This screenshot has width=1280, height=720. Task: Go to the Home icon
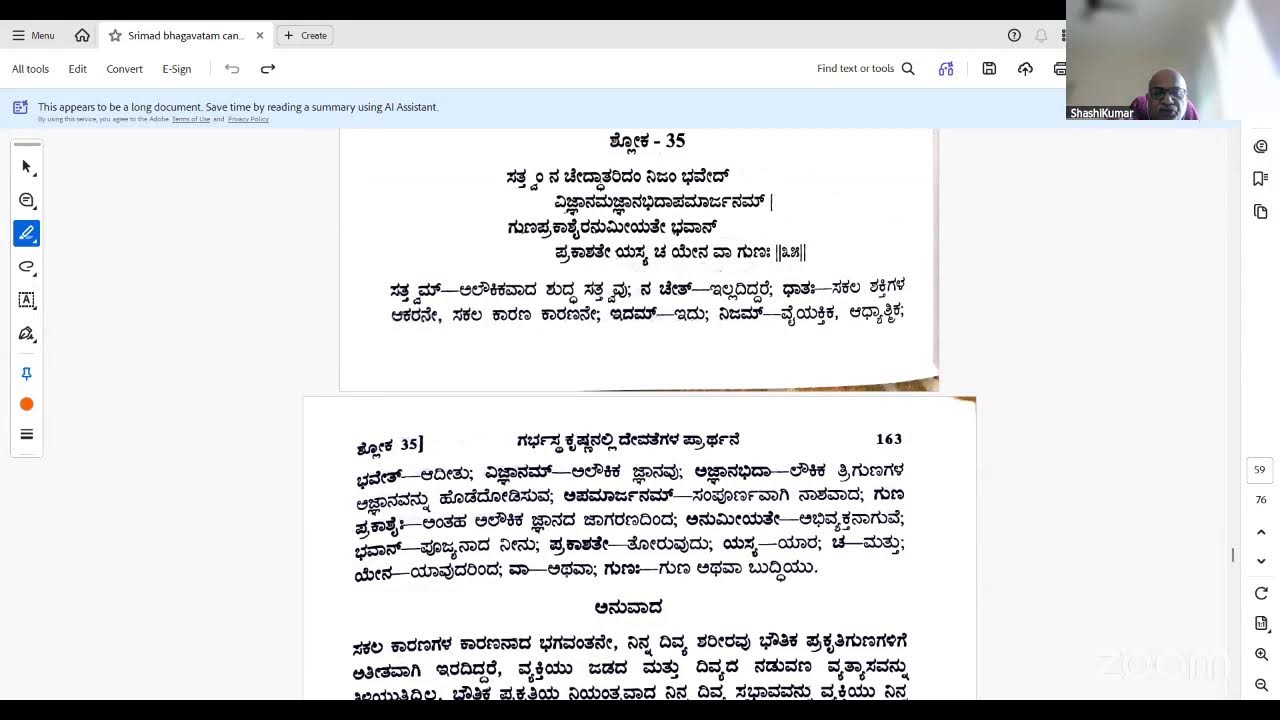point(82,35)
